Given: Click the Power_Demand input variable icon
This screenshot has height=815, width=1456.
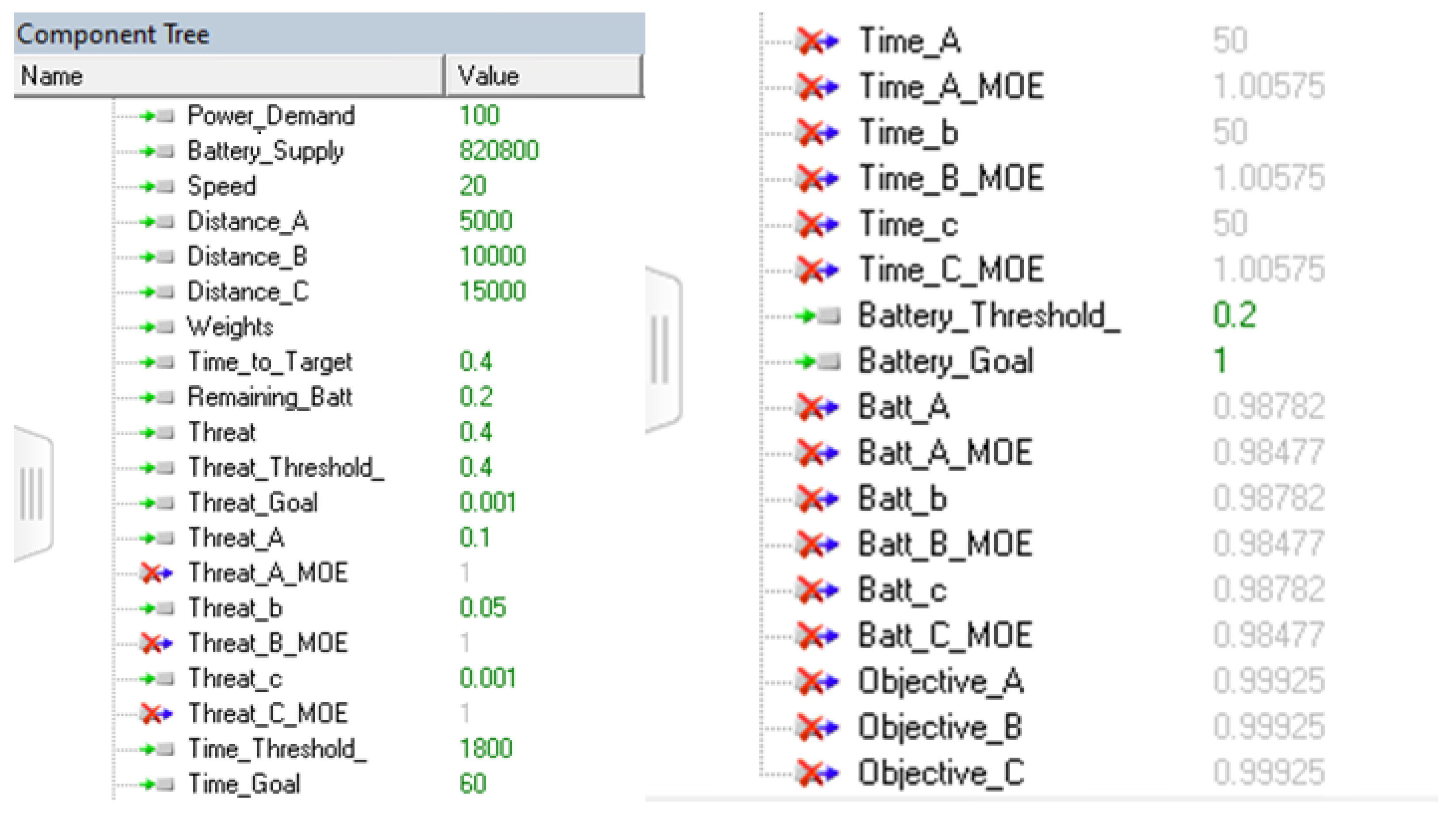Looking at the screenshot, I should point(157,116).
